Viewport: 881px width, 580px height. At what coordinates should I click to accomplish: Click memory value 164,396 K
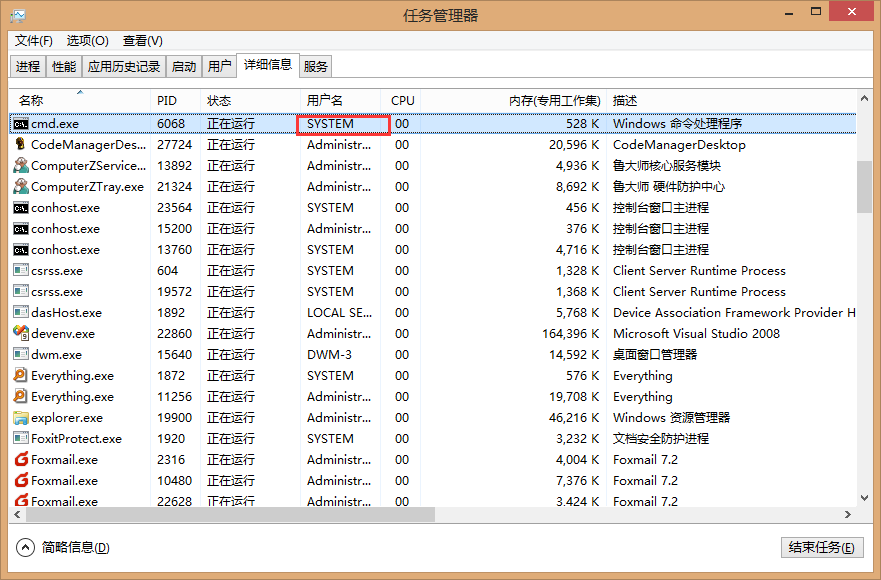(571, 334)
